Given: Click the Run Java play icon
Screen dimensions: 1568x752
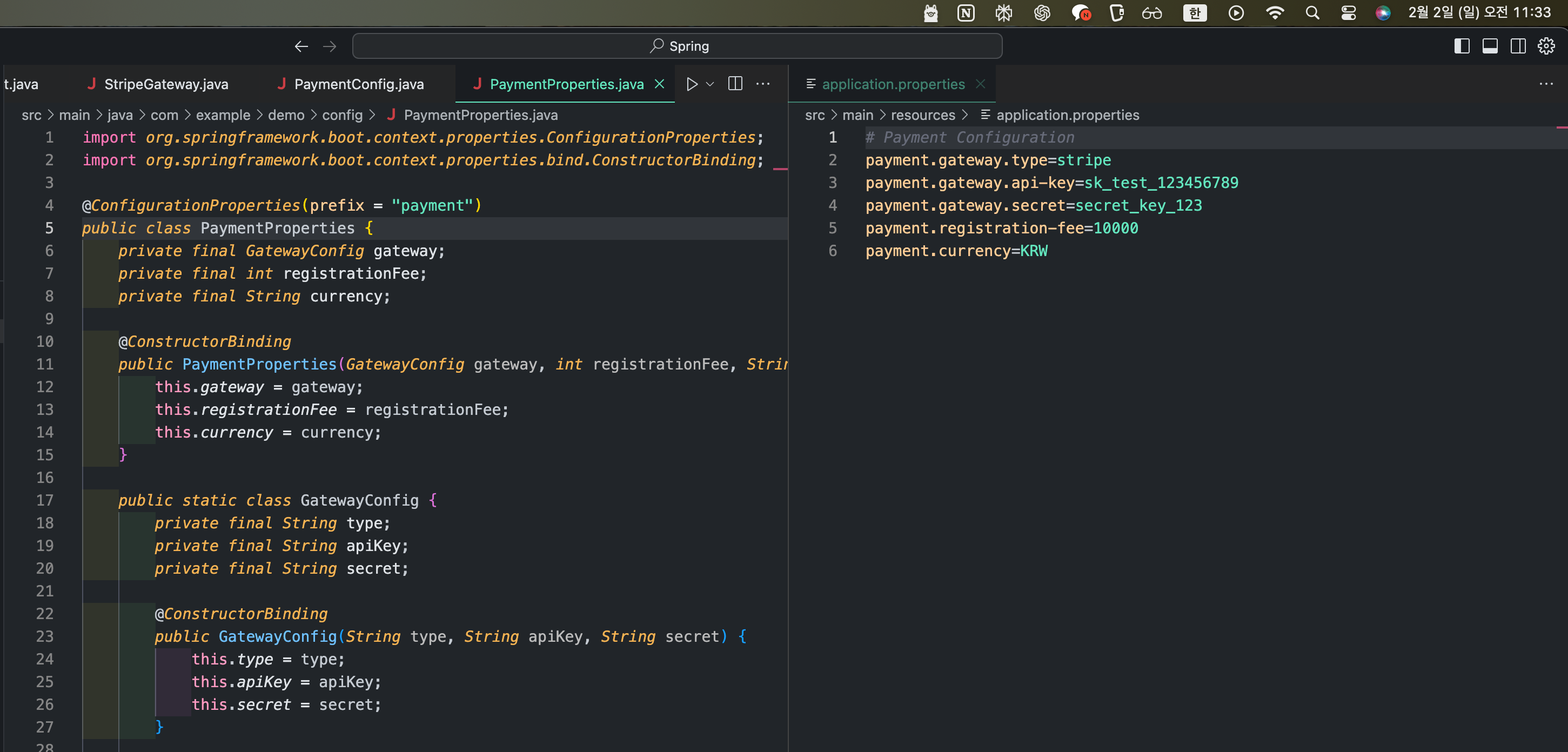Looking at the screenshot, I should (x=692, y=84).
